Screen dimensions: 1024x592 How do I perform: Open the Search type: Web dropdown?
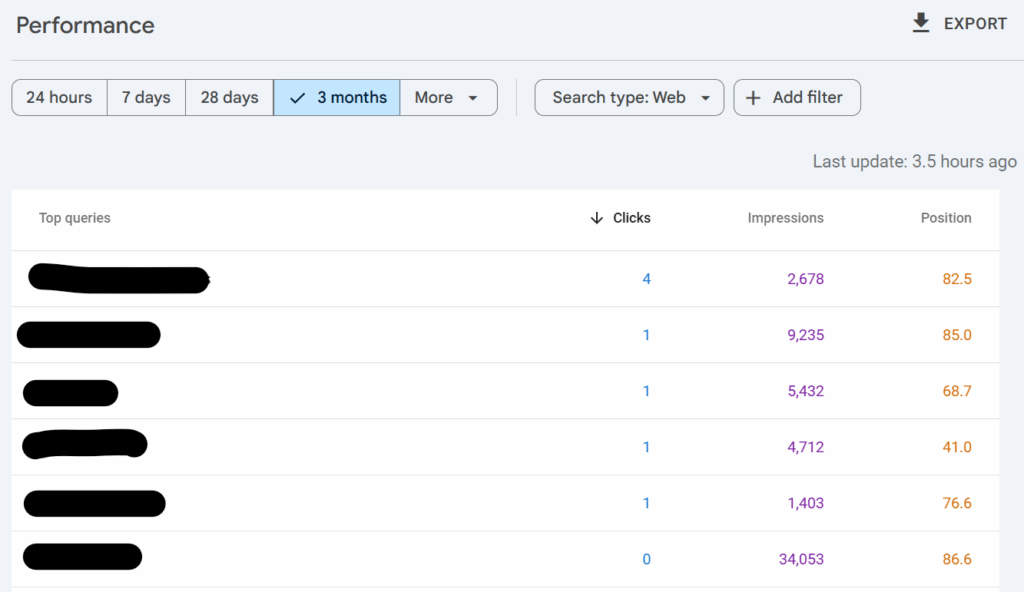click(x=630, y=97)
